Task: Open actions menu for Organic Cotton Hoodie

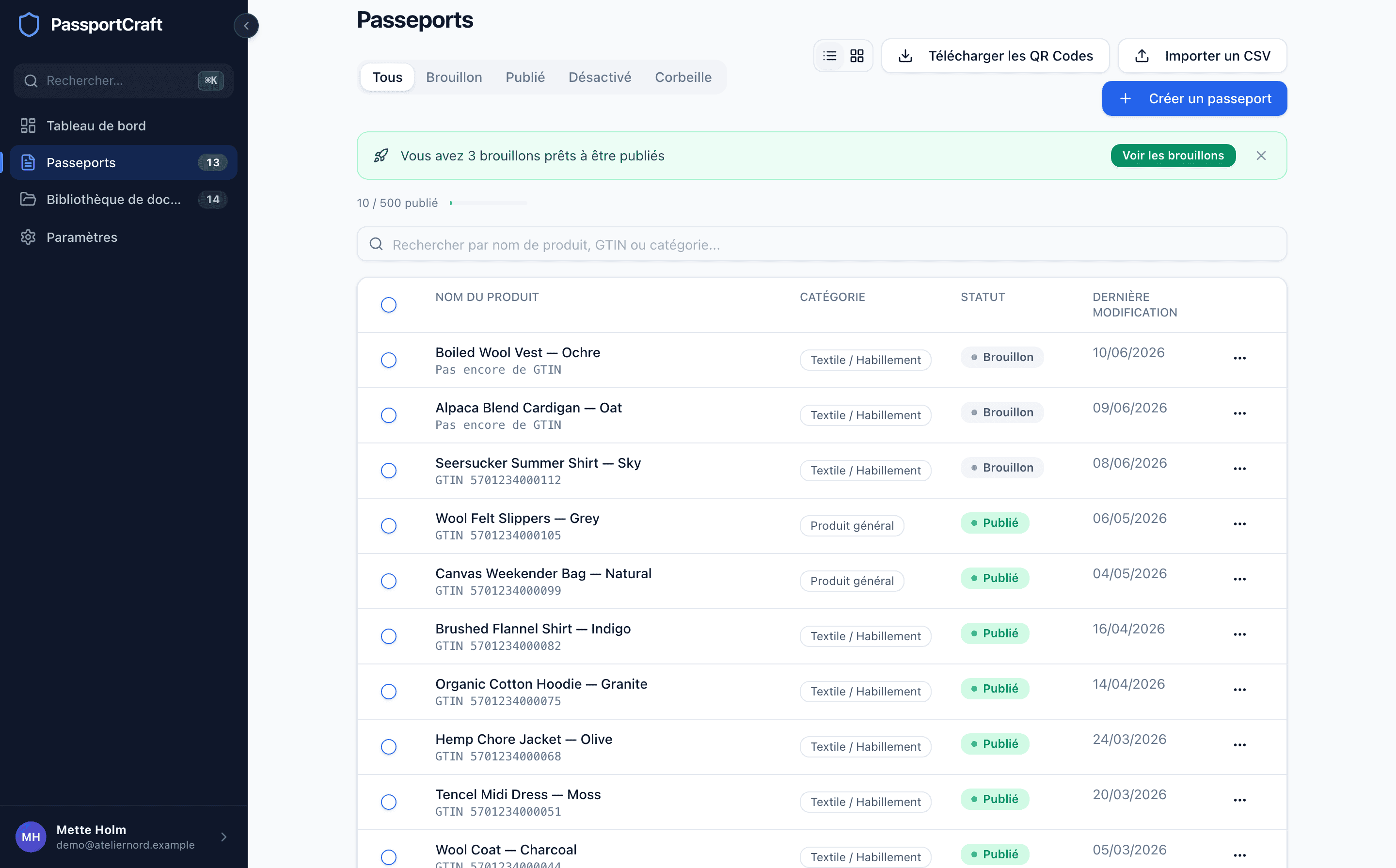Action: click(1240, 690)
